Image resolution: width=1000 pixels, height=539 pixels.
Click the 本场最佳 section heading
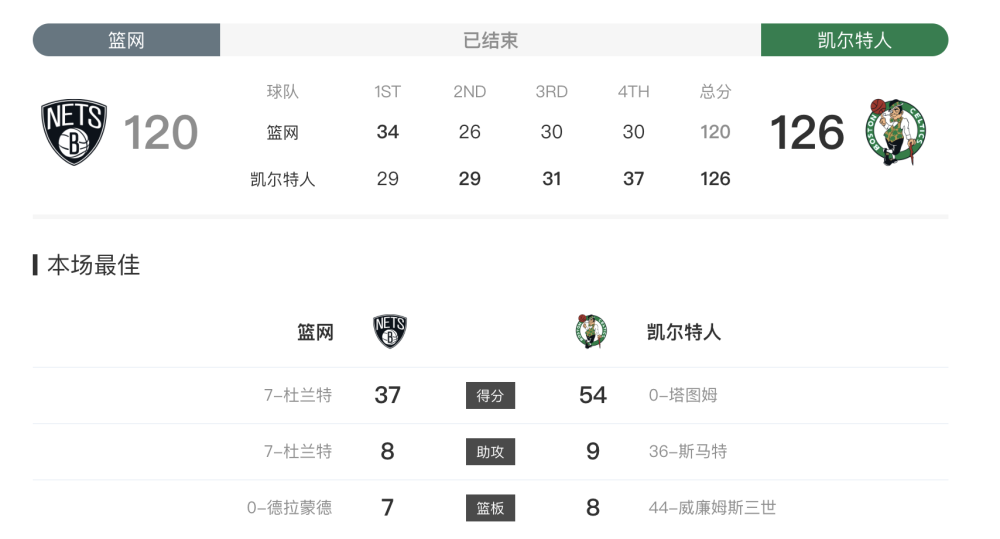pos(93,265)
